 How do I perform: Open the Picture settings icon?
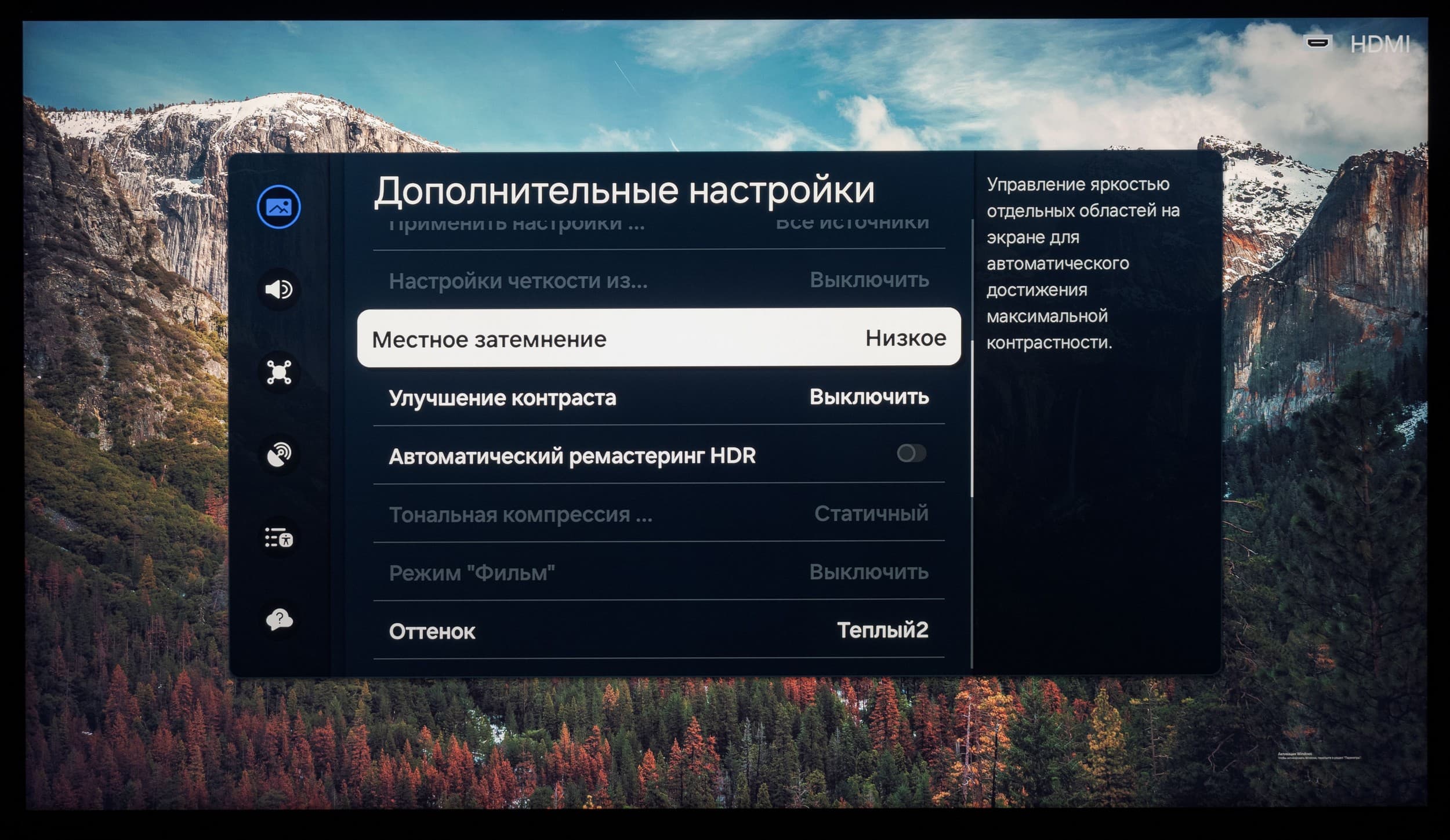pyautogui.click(x=278, y=207)
